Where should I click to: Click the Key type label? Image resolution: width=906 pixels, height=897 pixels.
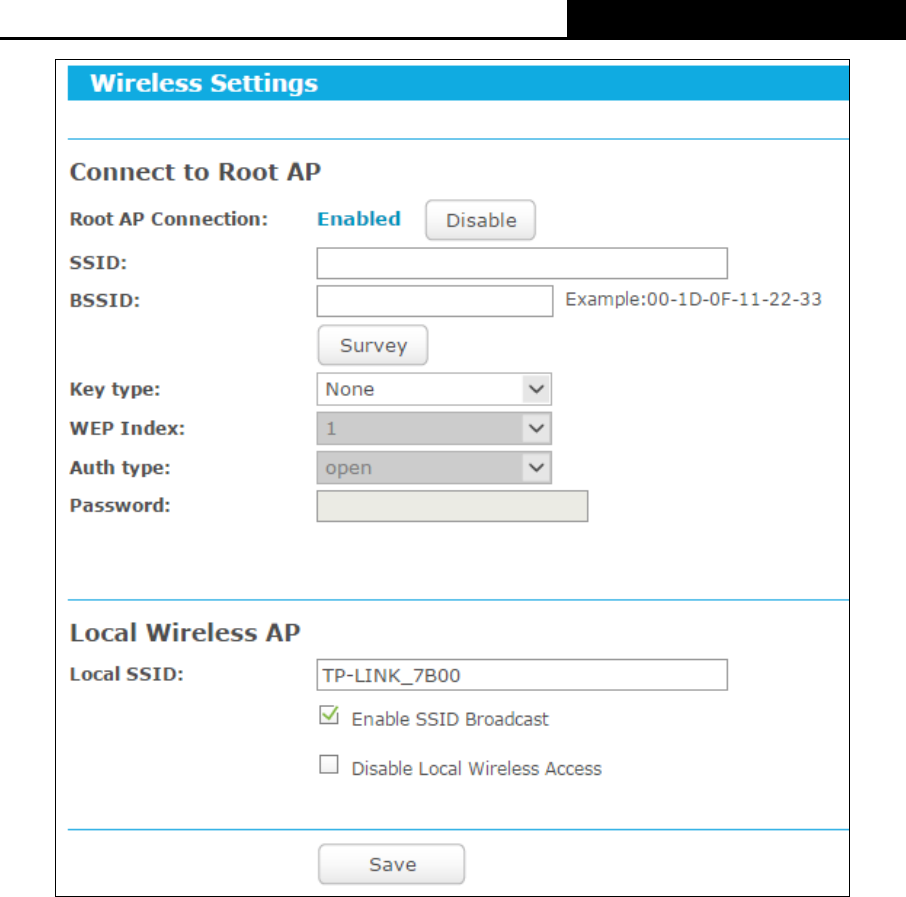[115, 390]
